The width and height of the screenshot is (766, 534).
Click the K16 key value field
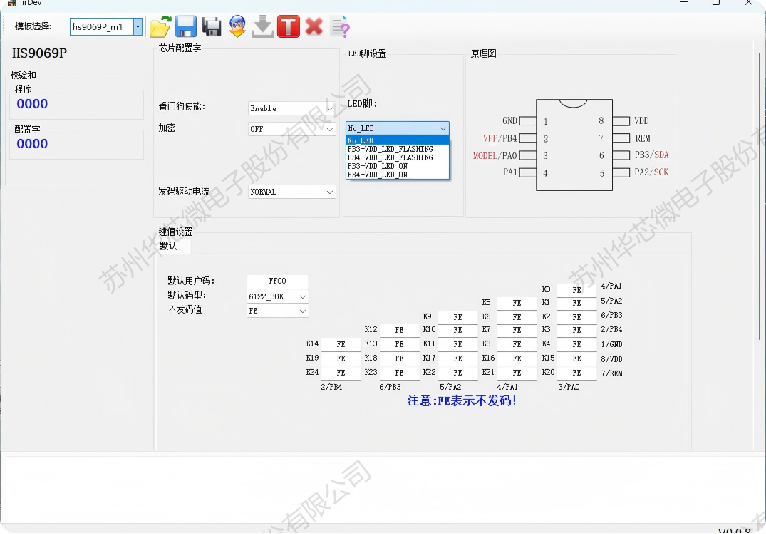pyautogui.click(x=517, y=359)
